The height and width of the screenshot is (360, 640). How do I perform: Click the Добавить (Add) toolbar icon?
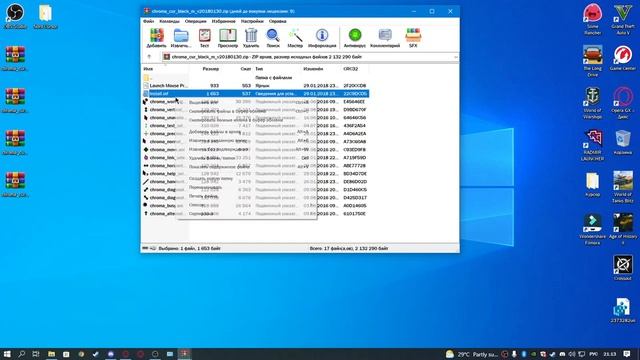[156, 38]
